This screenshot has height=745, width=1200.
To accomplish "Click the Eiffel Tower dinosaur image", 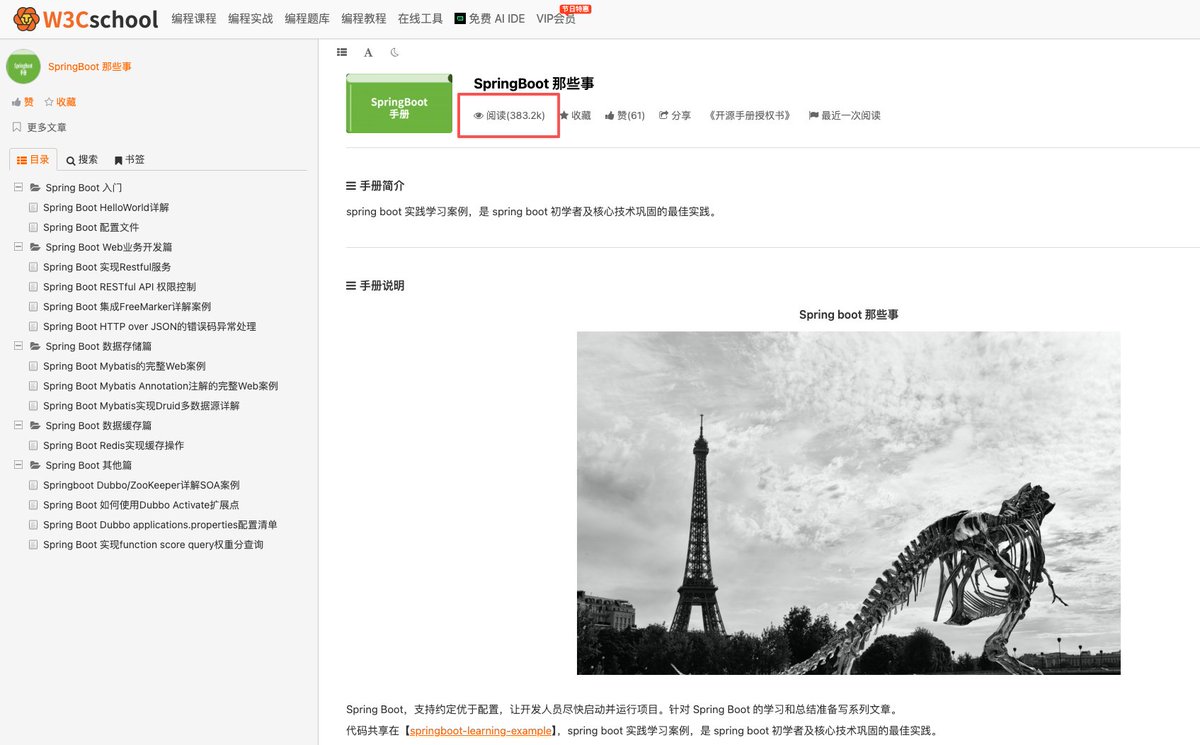I will point(848,503).
